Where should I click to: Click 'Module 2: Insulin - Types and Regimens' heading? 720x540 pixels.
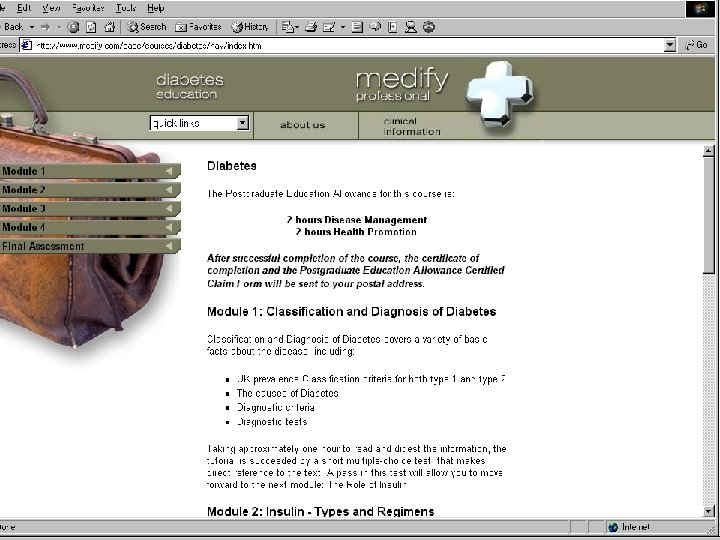(321, 512)
